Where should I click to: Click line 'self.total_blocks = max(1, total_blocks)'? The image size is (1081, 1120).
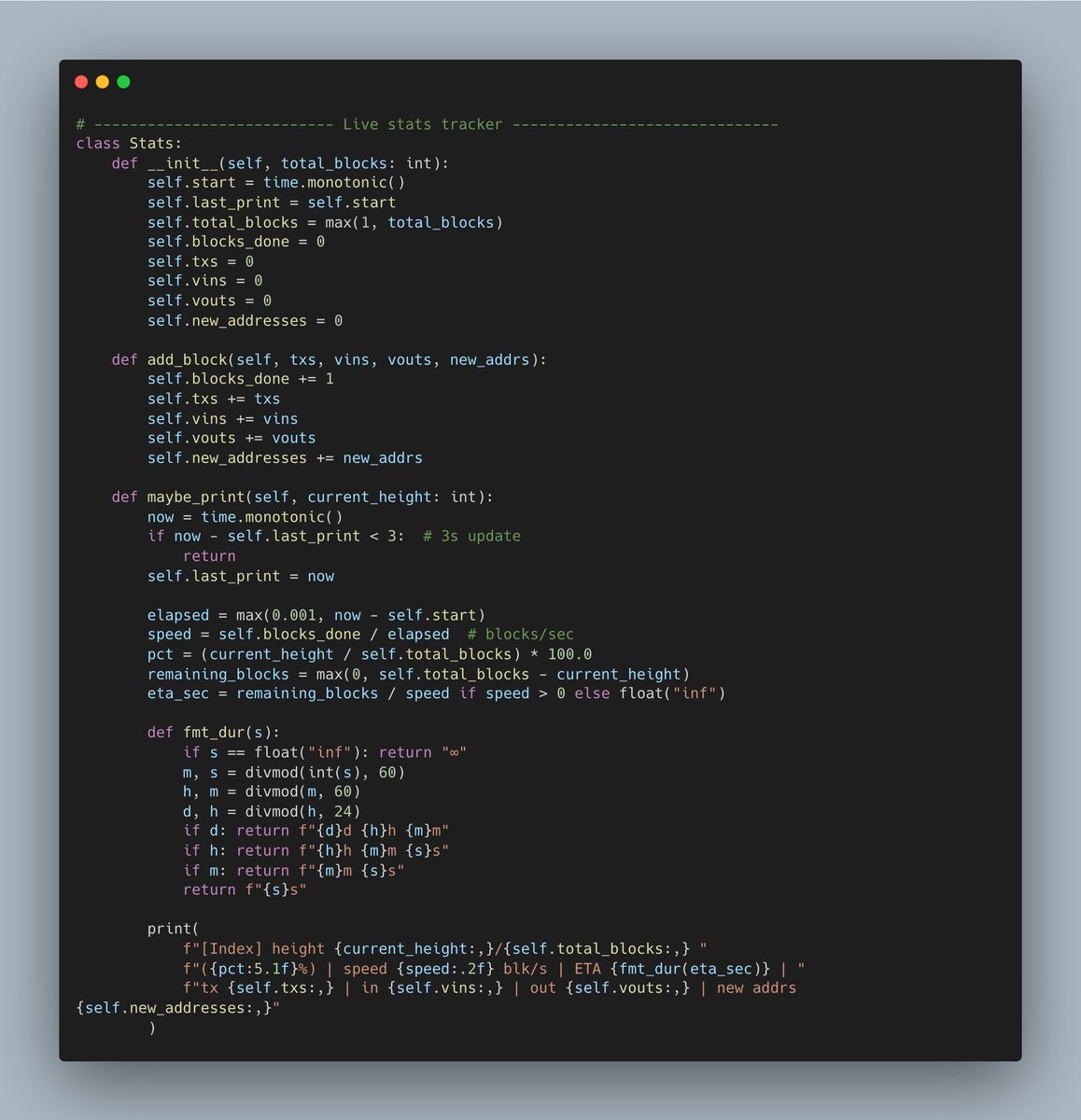pos(325,222)
